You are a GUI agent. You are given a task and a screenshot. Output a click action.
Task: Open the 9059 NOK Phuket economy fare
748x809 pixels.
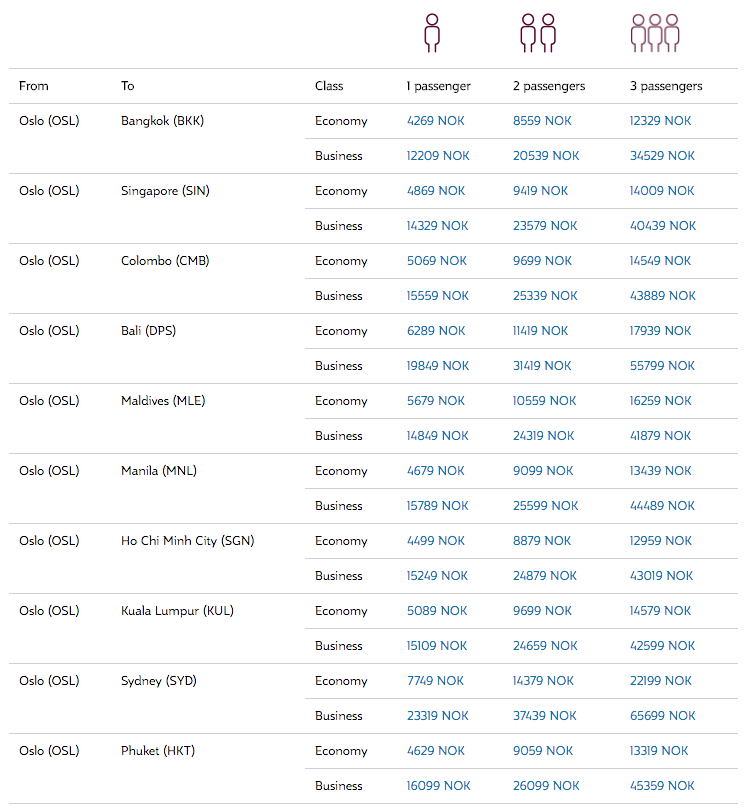543,751
